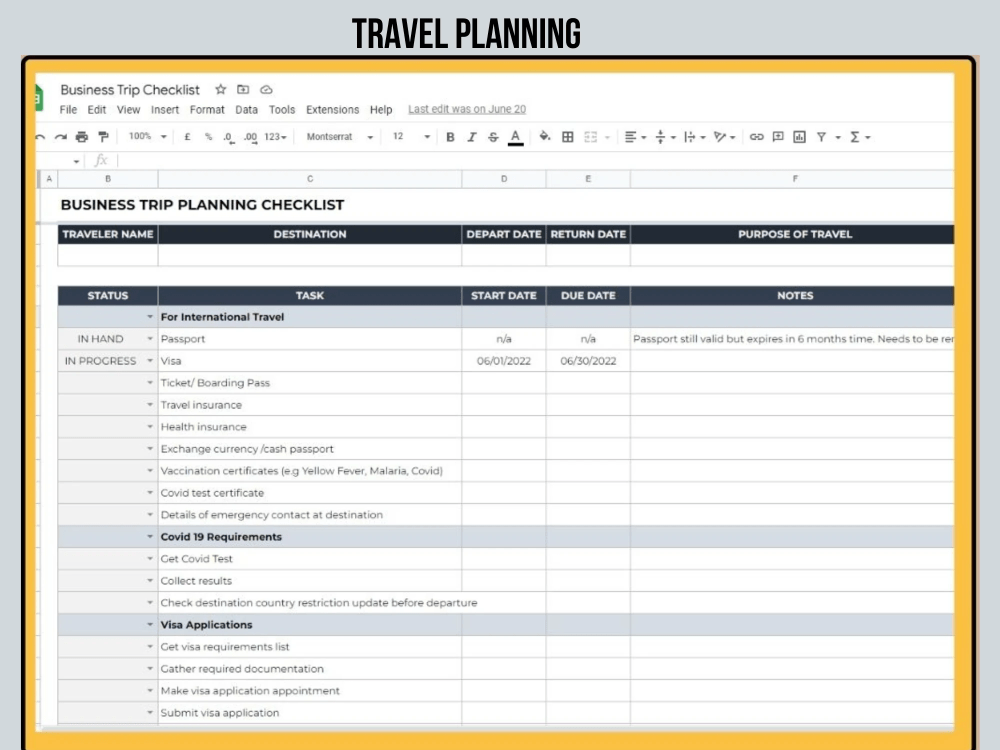Toggle strikethrough formatting

[493, 136]
